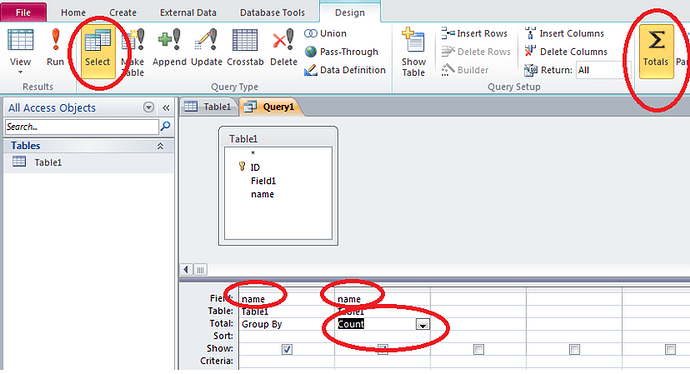This screenshot has height=374, width=690.
Task: Open the Count total dropdown arrow
Action: [x=423, y=325]
